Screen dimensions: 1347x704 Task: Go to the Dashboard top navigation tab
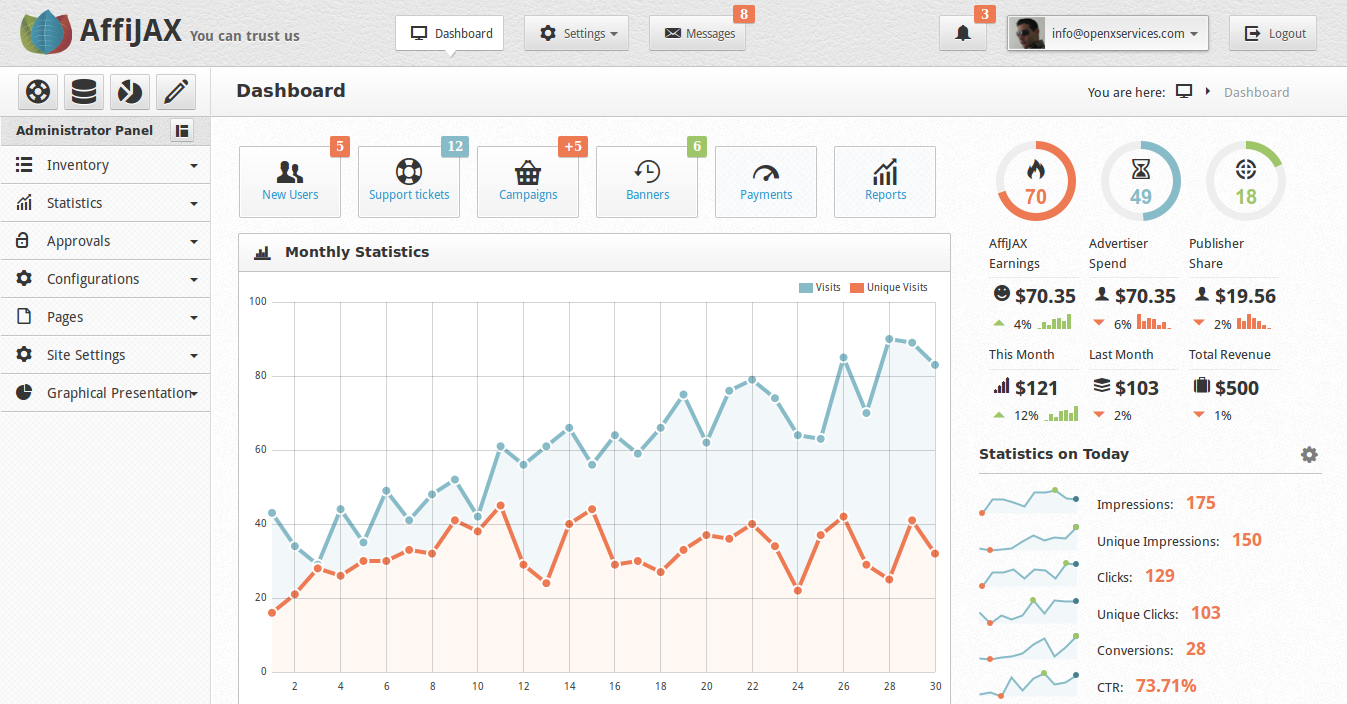pos(450,33)
